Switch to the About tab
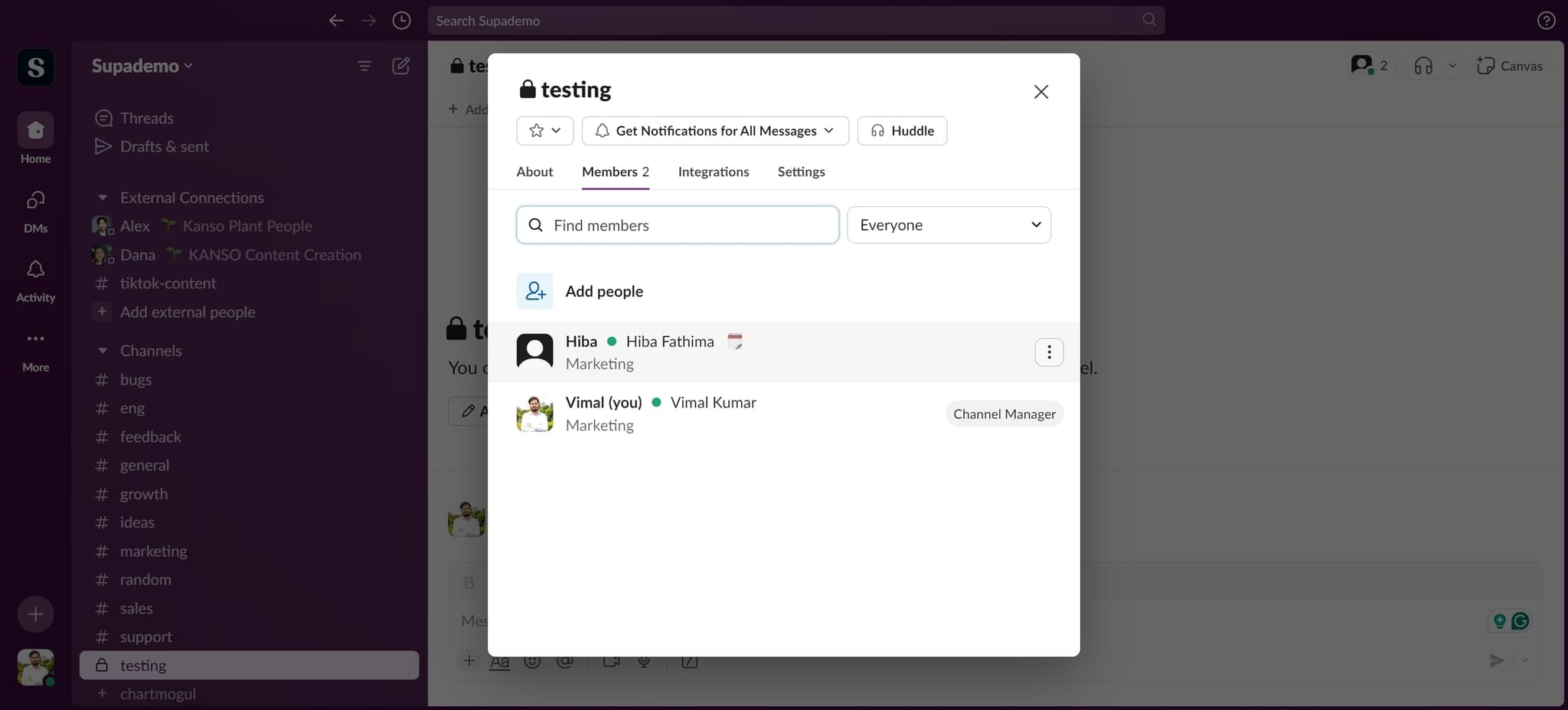Image resolution: width=1568 pixels, height=710 pixels. 534,172
